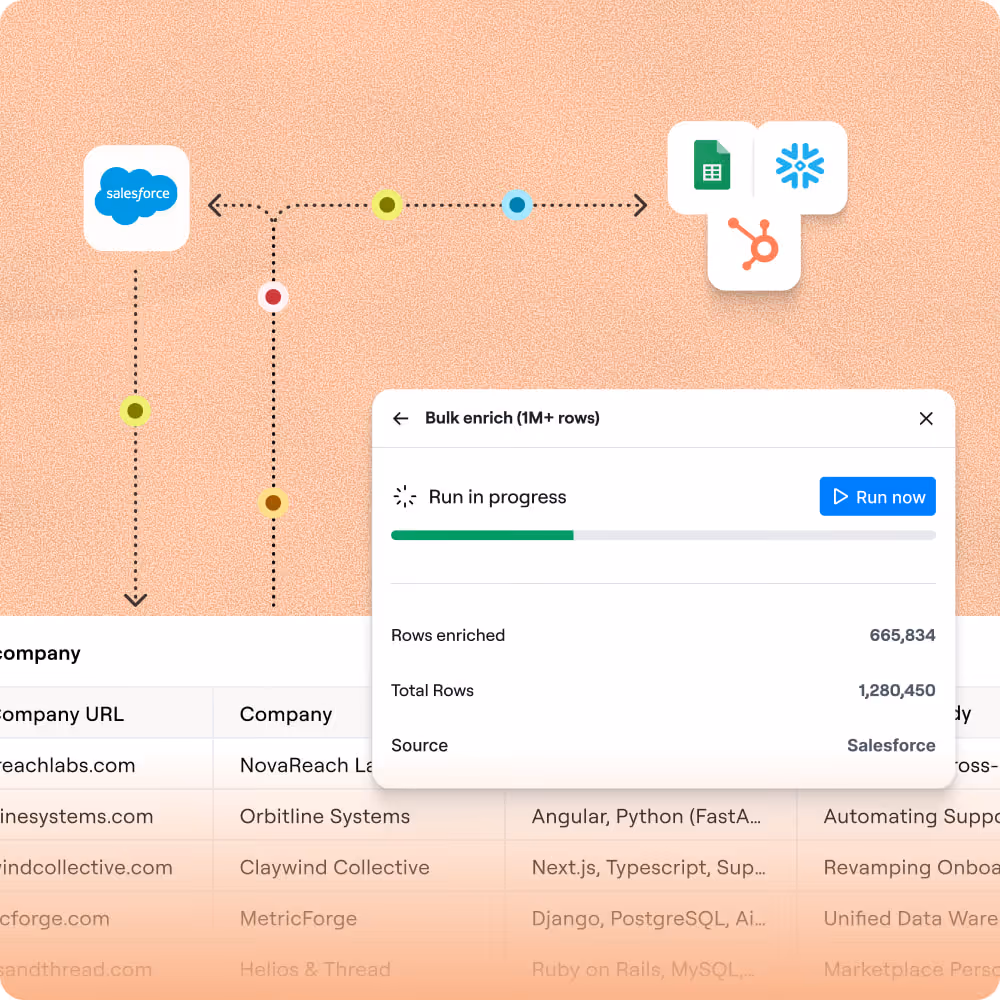Click the Salesforce cloud logo tile
The image size is (1000, 1000).
pos(136,197)
